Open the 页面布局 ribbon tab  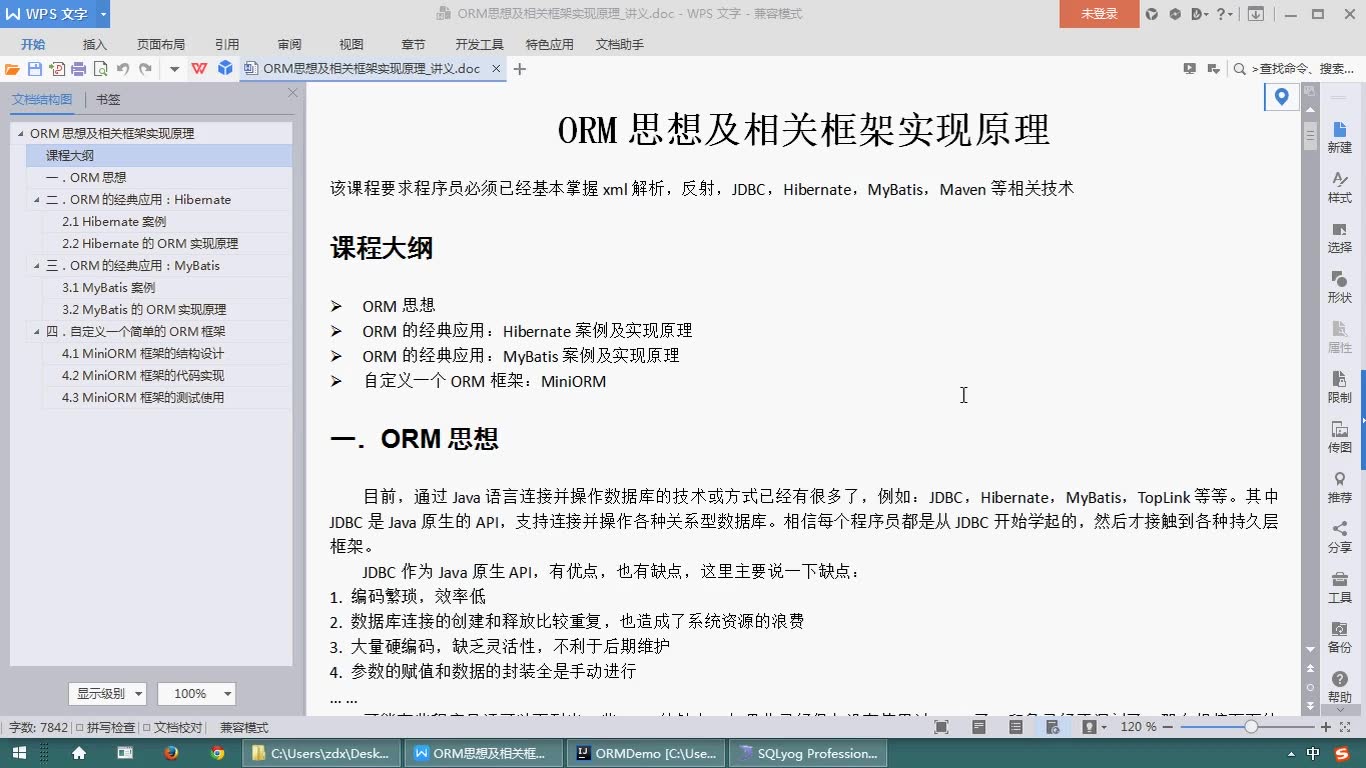click(161, 45)
